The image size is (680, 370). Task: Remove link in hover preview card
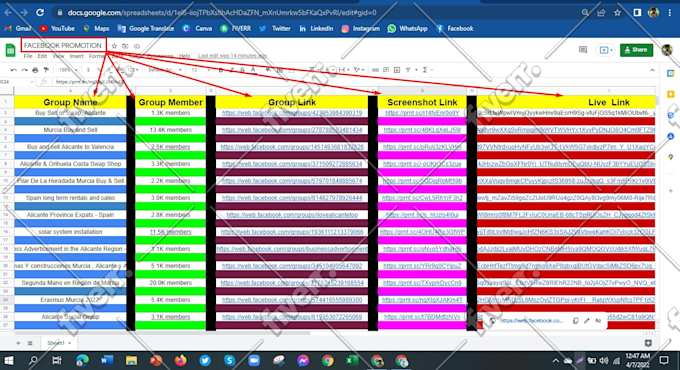pos(598,321)
